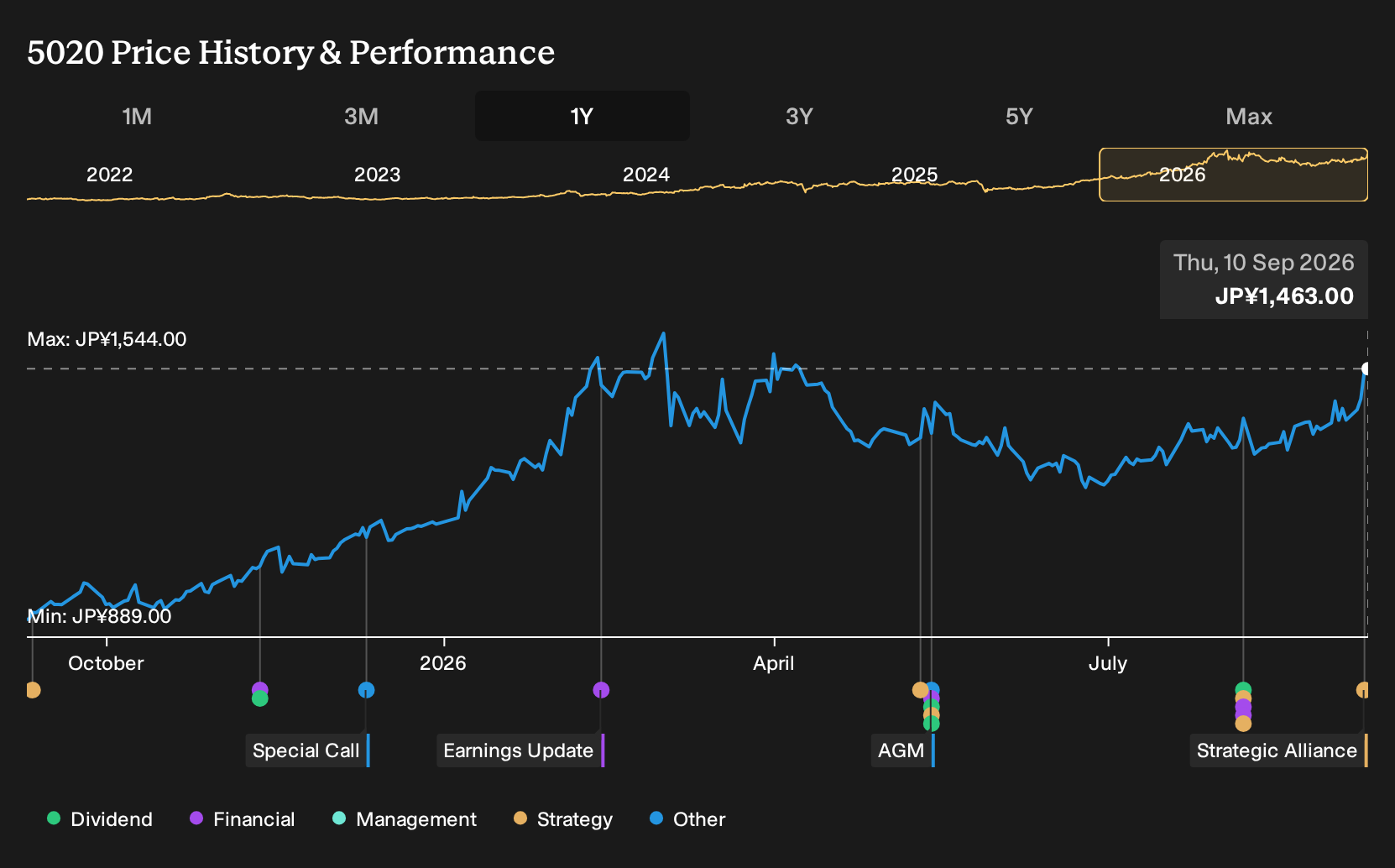The image size is (1395, 868).
Task: Click the orange strategy dot at chart start
Action: pyautogui.click(x=33, y=690)
